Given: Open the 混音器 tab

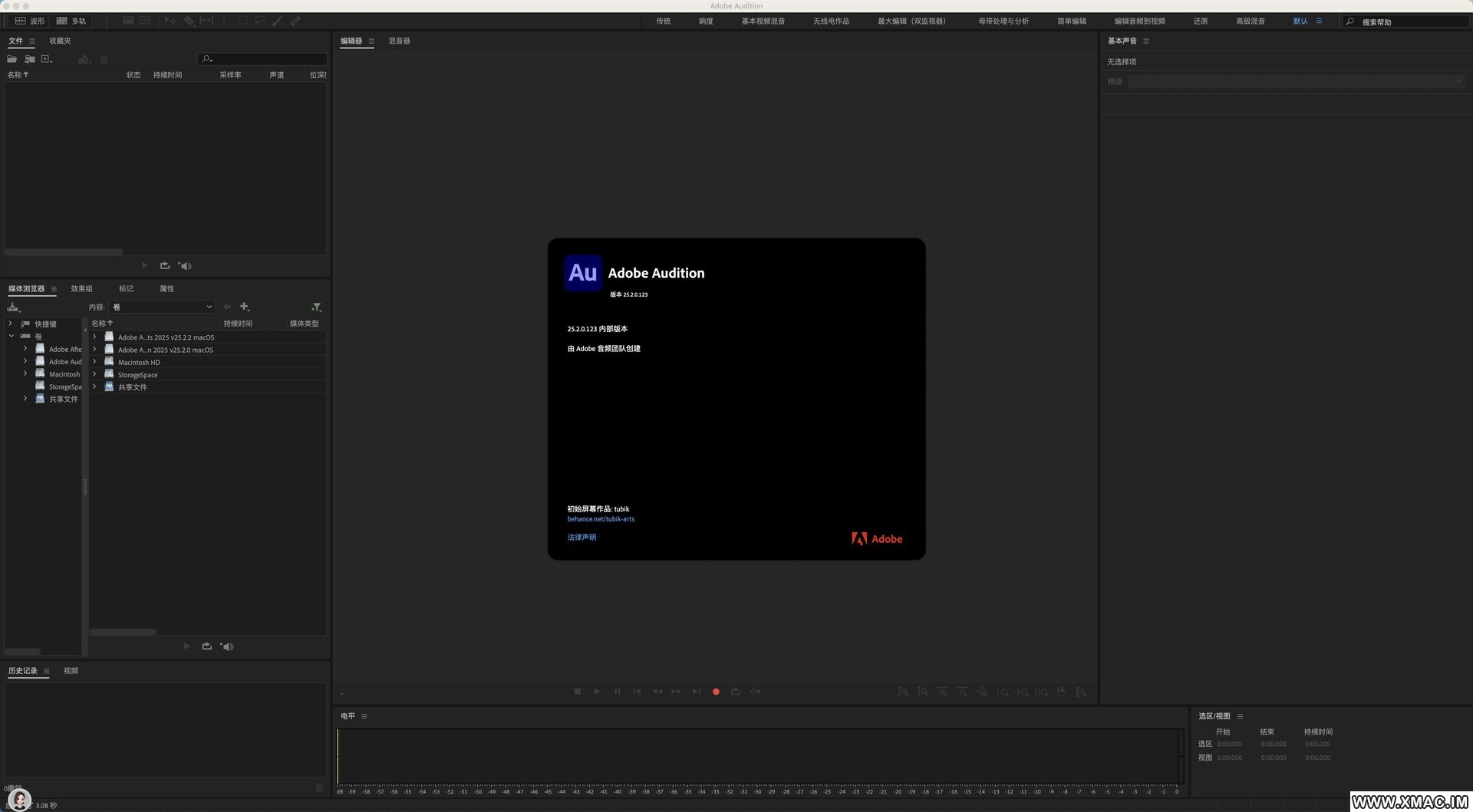Looking at the screenshot, I should pyautogui.click(x=399, y=41).
